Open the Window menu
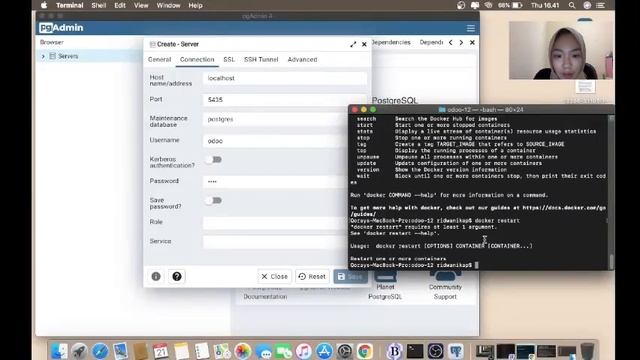Viewport: 640px width, 360px height. point(169,5)
